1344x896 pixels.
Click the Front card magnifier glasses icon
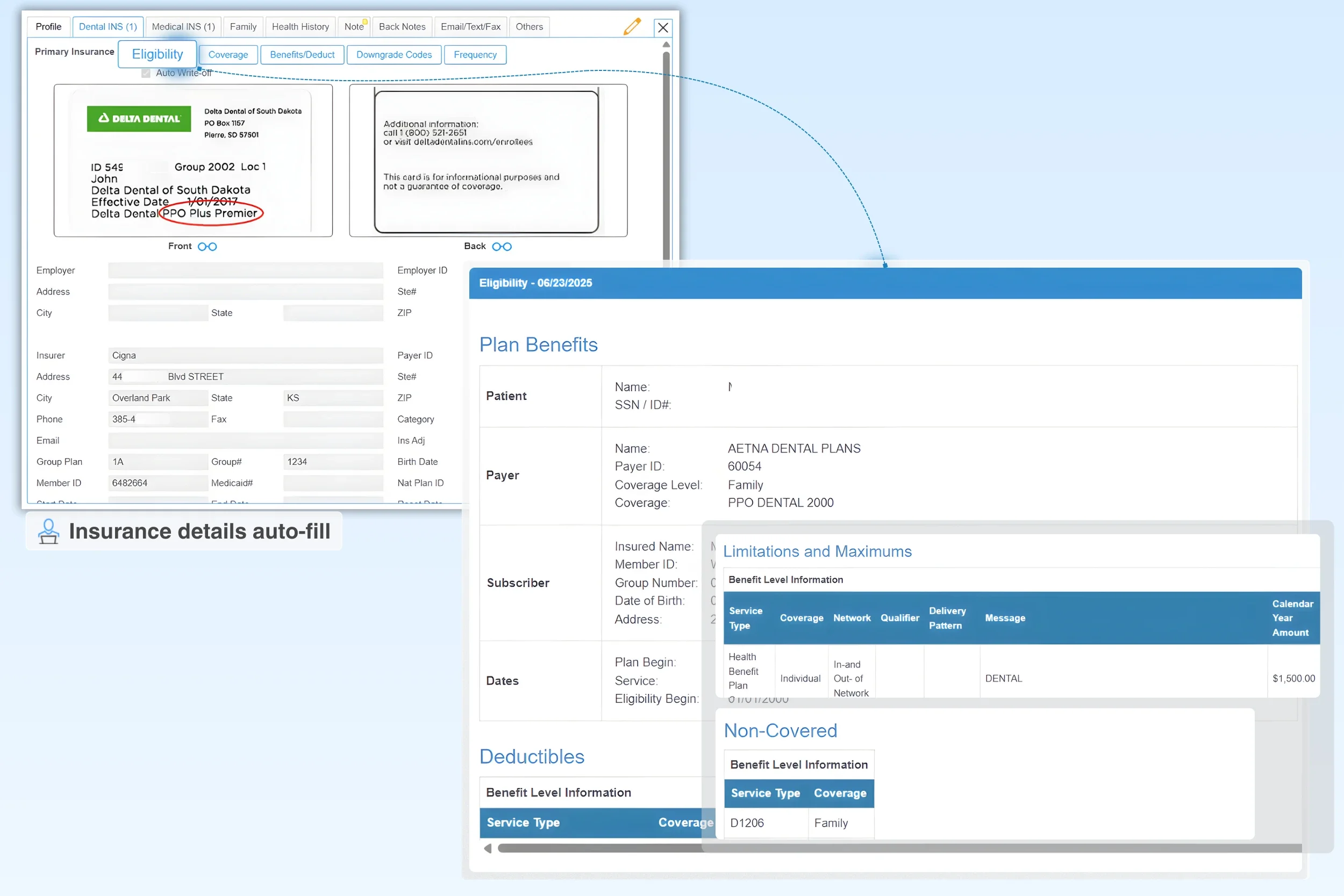(x=207, y=246)
